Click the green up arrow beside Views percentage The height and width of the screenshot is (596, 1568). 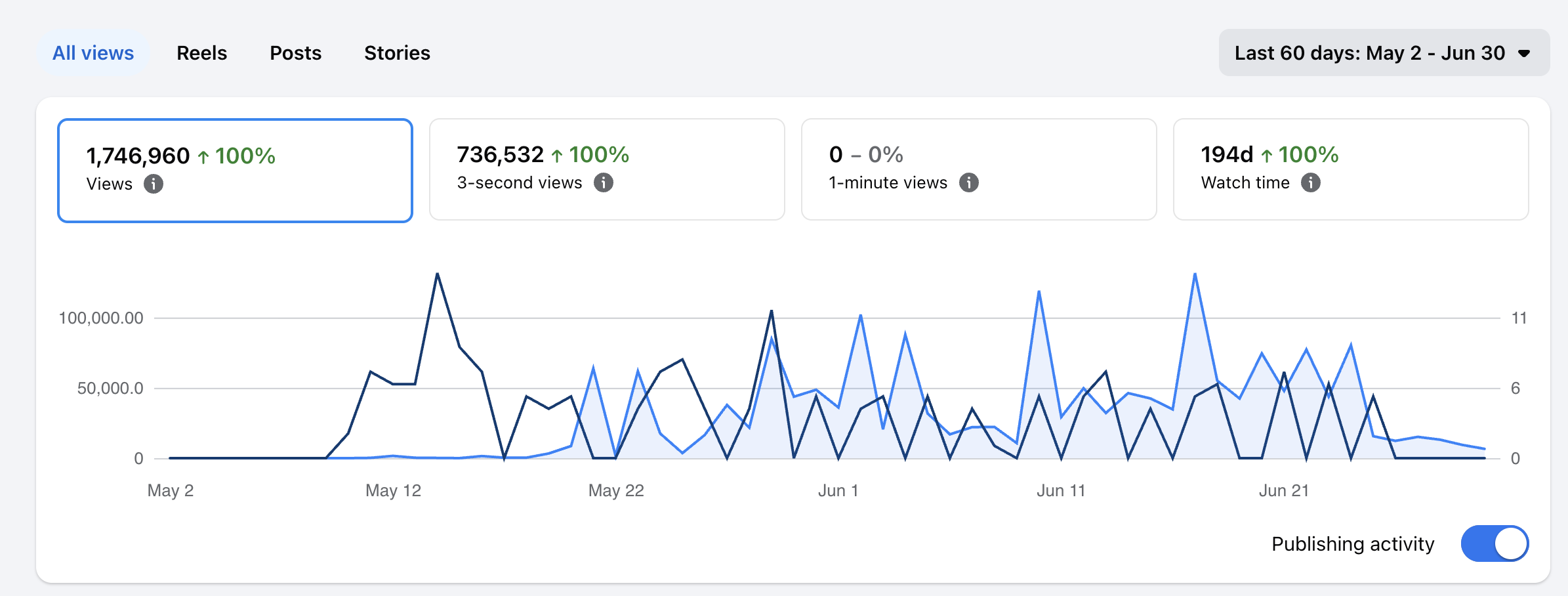(203, 157)
